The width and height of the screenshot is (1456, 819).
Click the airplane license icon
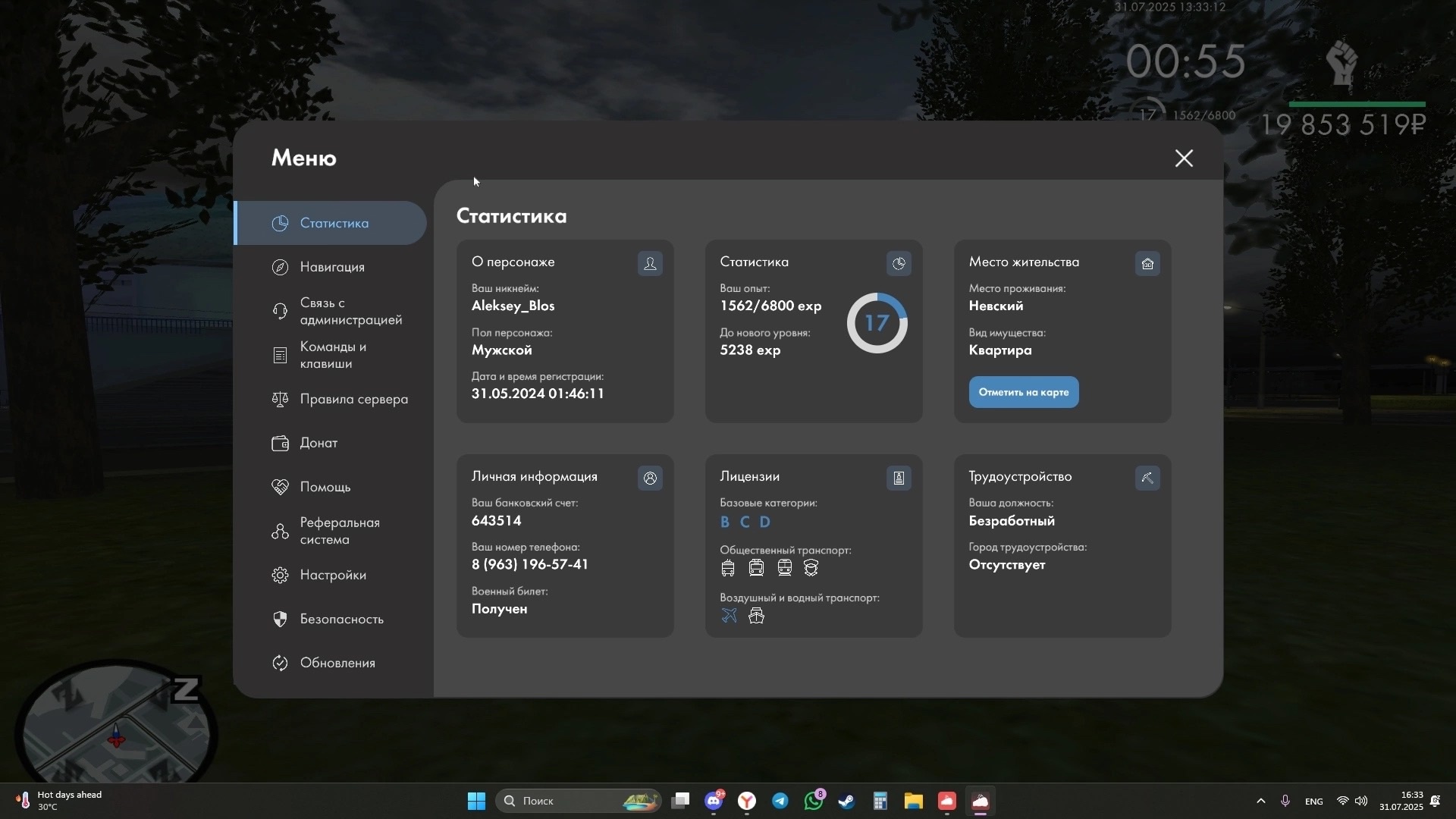[729, 615]
